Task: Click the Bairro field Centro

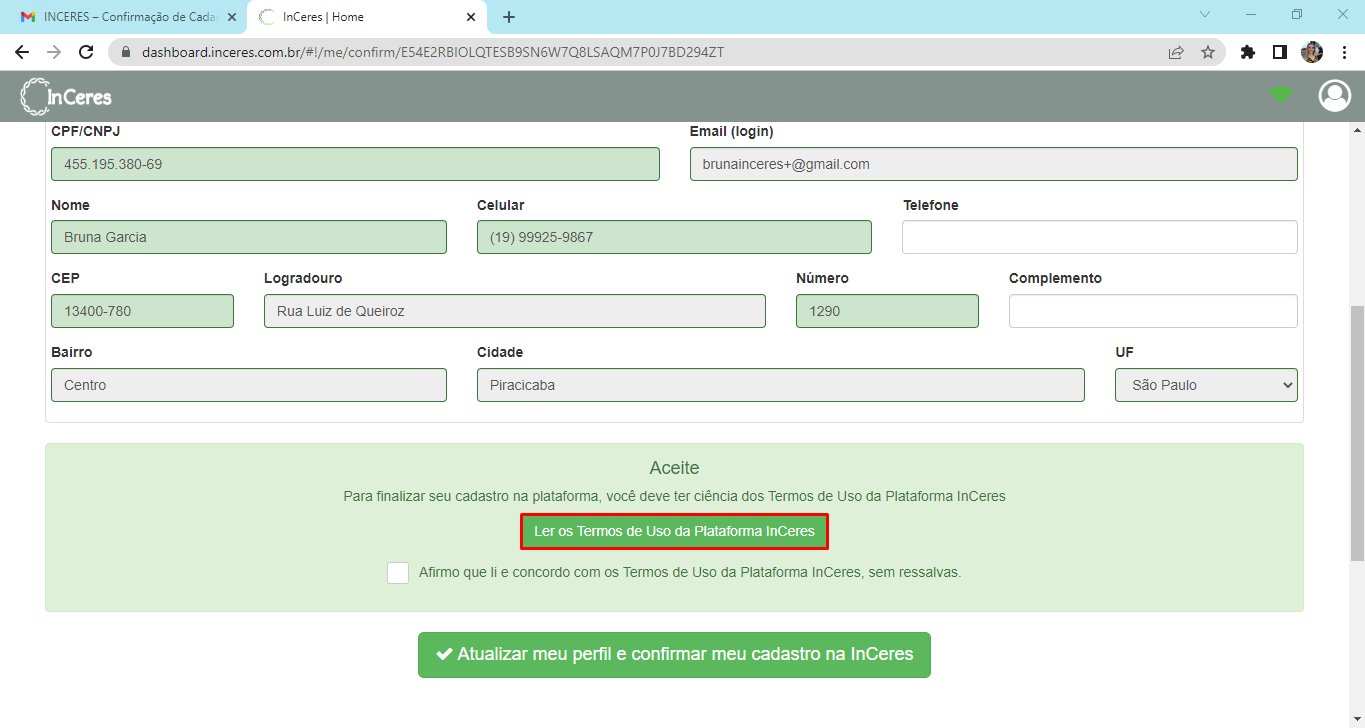Action: [x=249, y=385]
